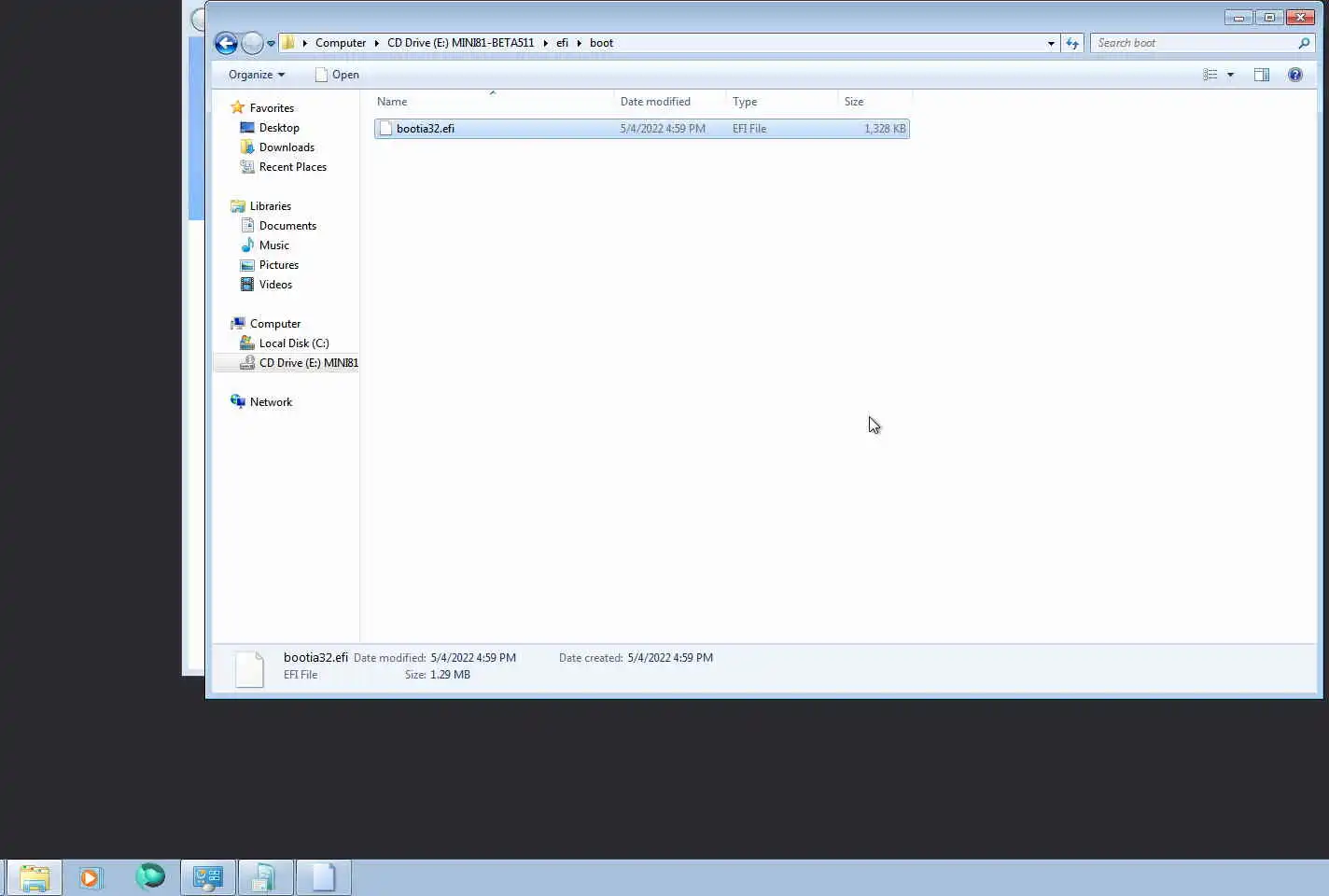Click the Search boot input field
Viewport: 1329px width, 896px height.
coord(1195,43)
